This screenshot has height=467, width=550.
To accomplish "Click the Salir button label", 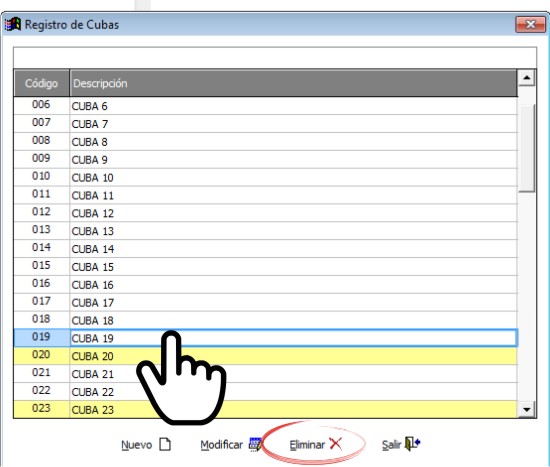I will [391, 445].
